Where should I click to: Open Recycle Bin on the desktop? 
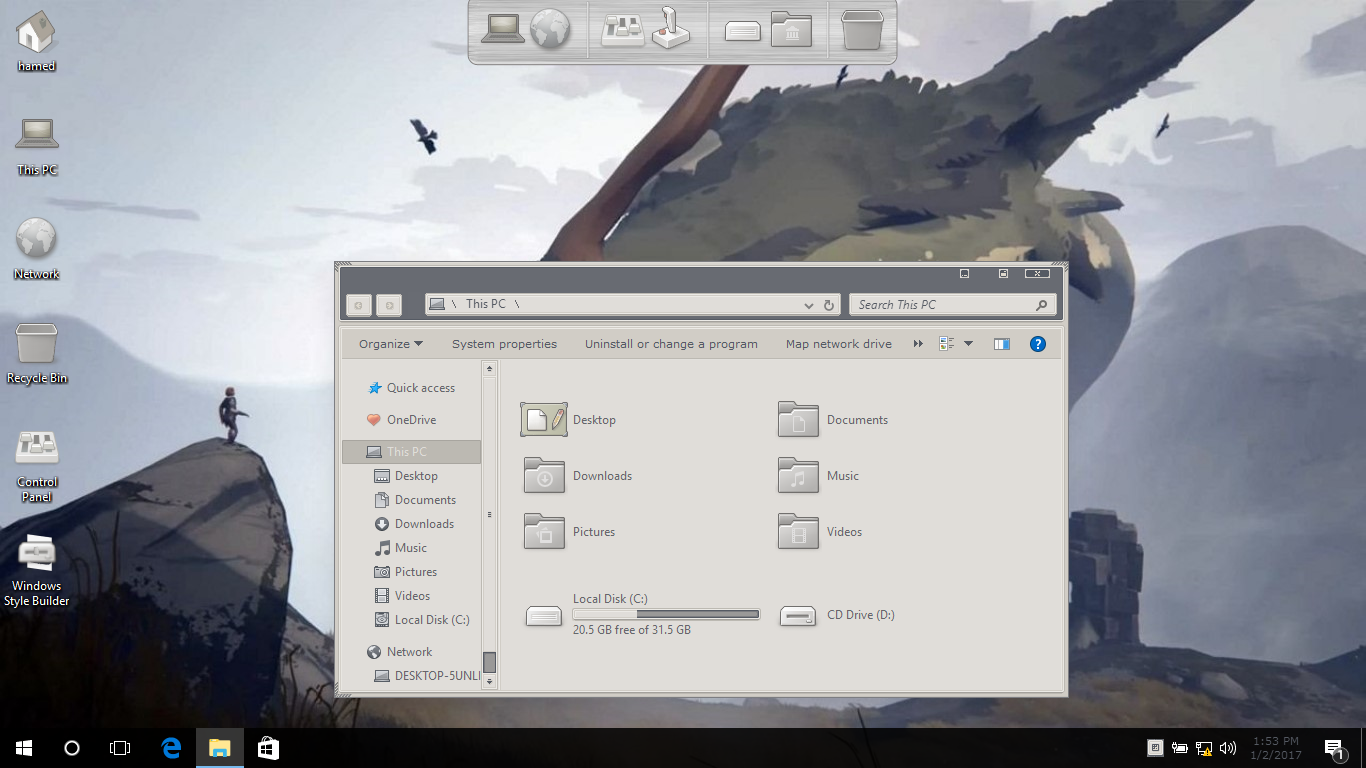pyautogui.click(x=37, y=345)
